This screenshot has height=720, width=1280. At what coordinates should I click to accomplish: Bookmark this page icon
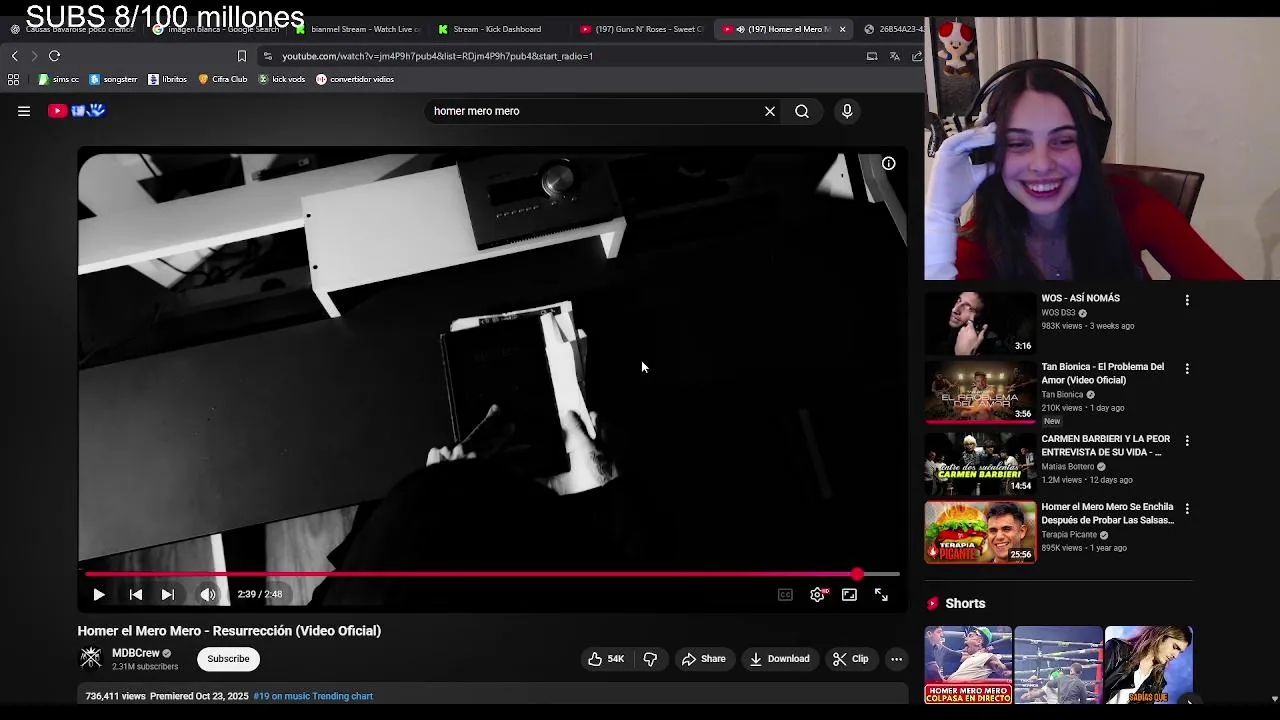coord(241,56)
